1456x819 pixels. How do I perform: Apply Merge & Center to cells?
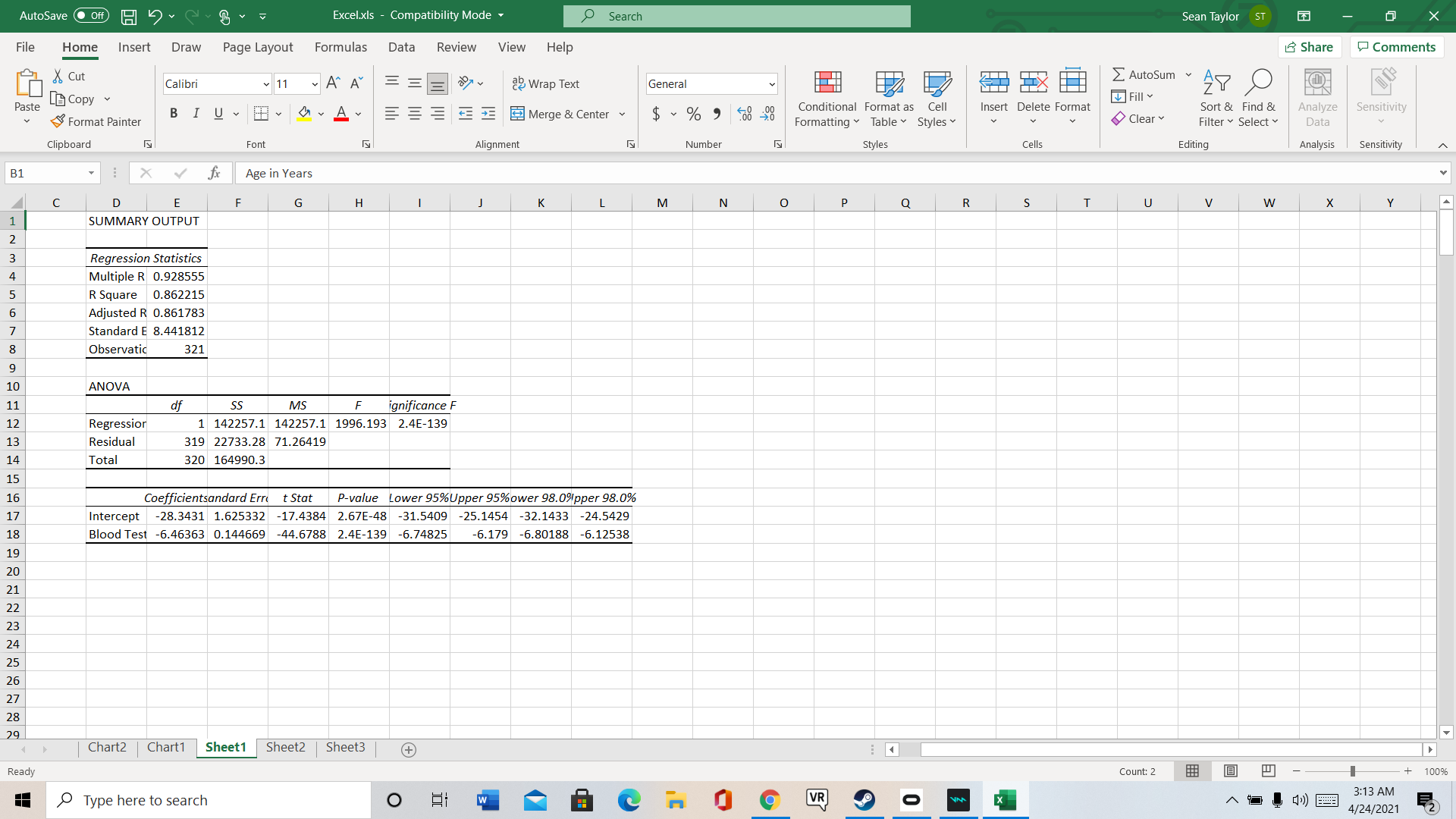tap(560, 114)
